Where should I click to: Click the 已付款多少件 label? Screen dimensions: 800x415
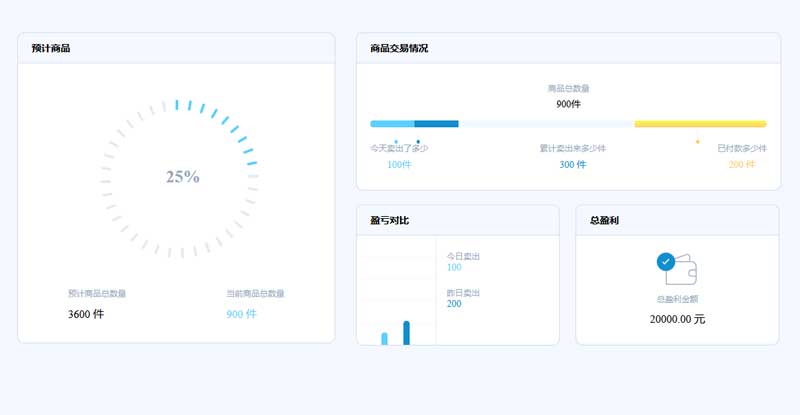click(742, 148)
